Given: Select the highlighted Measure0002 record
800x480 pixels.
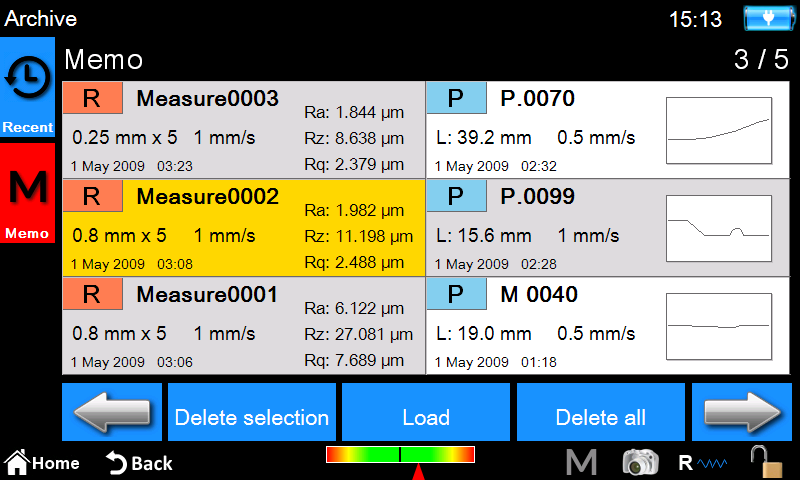Looking at the screenshot, I should coord(244,228).
